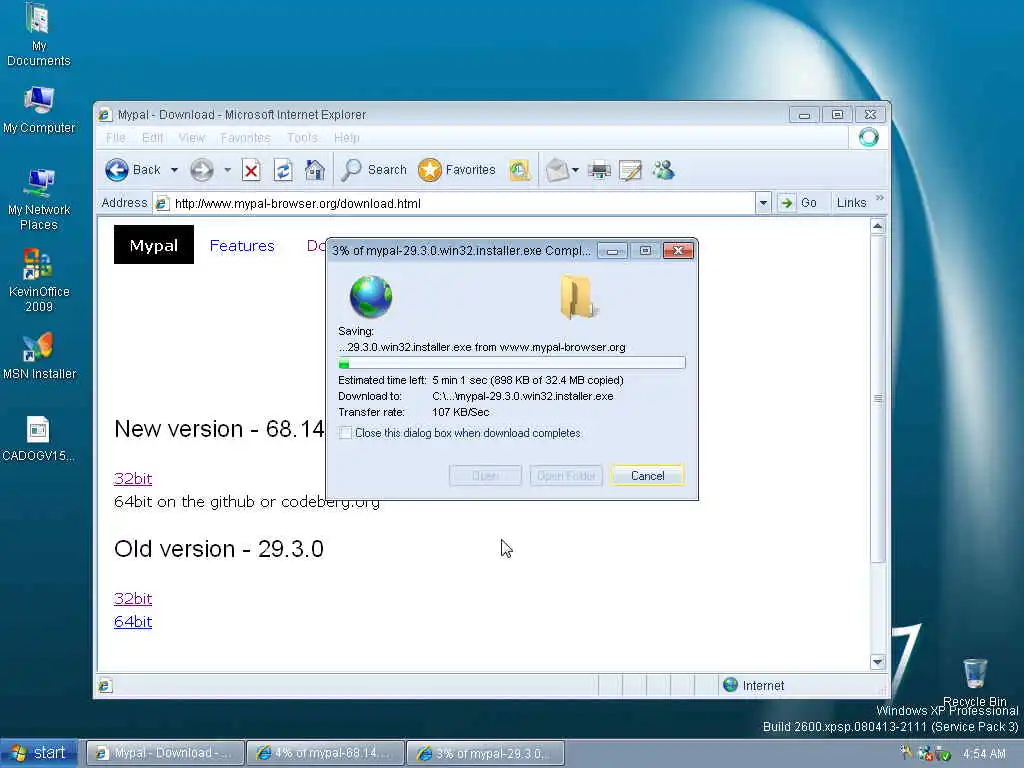
Task: Click the download progress bar
Action: coord(511,363)
